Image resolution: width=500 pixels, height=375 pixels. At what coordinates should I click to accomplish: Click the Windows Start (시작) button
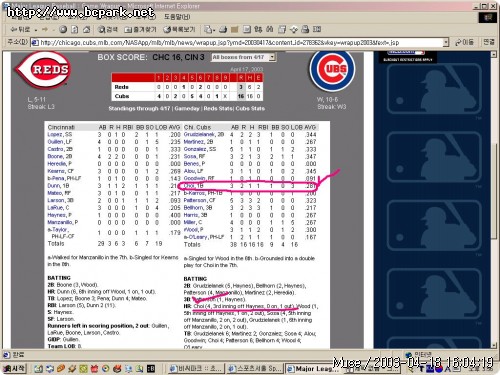[x=14, y=368]
